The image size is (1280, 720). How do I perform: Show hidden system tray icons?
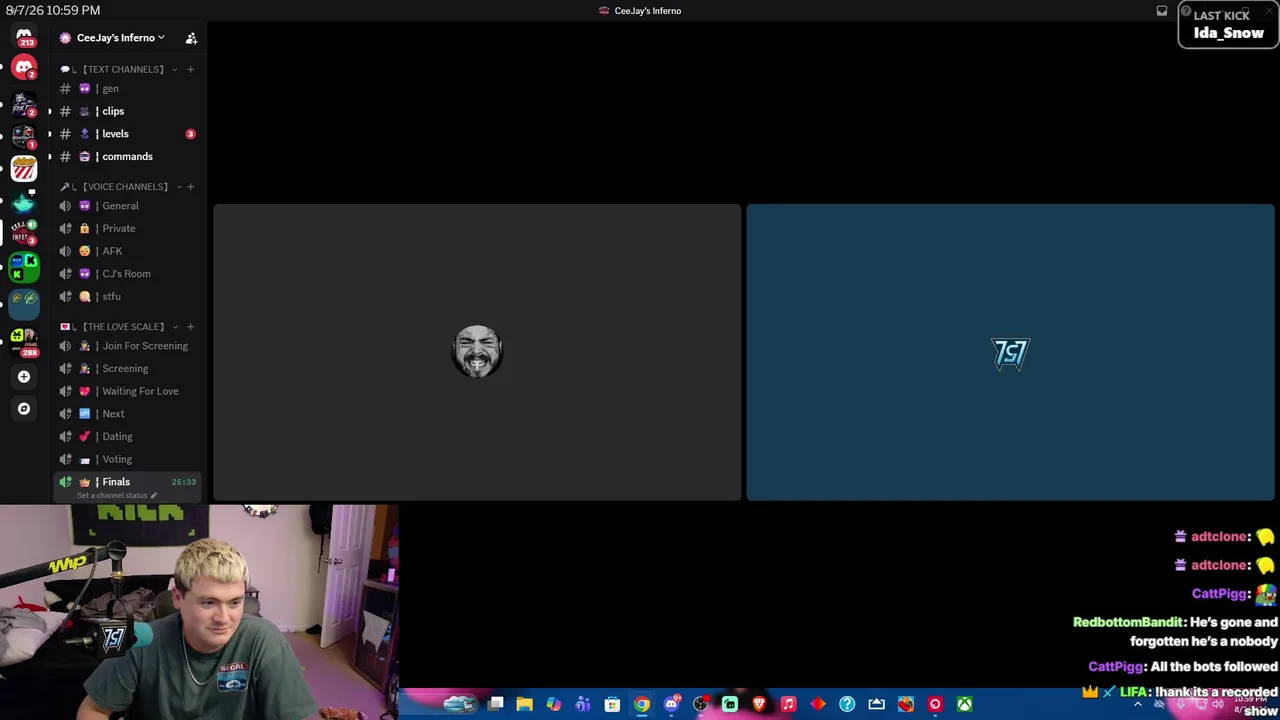point(1137,705)
